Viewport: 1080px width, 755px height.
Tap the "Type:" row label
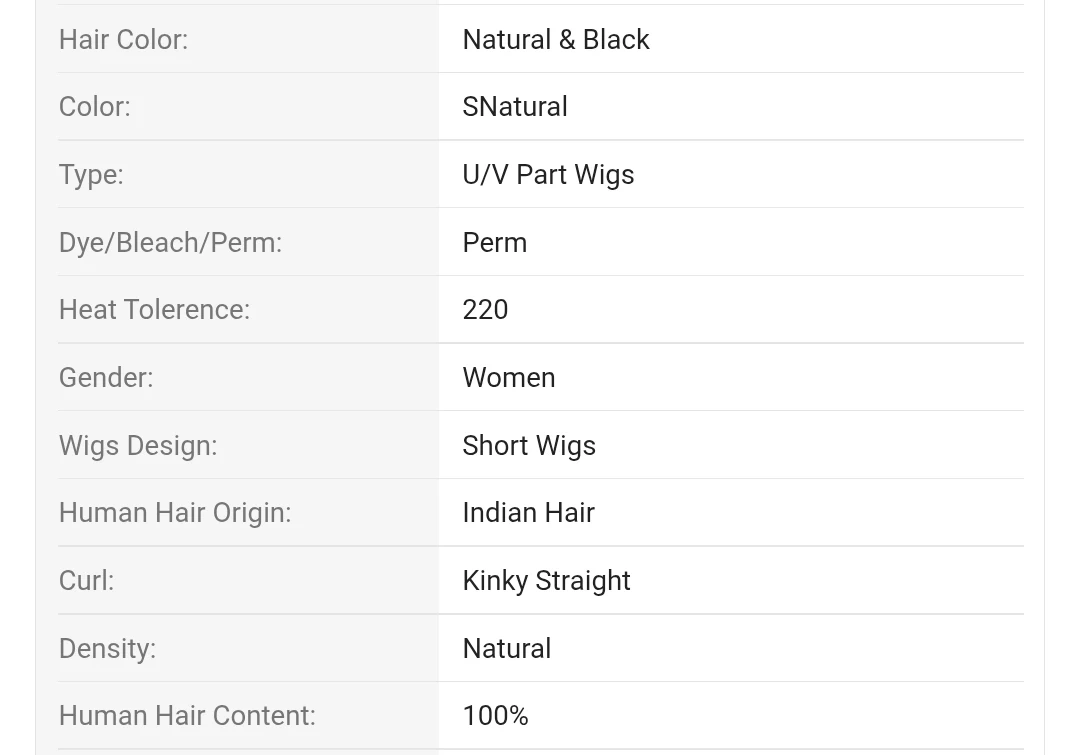point(91,175)
